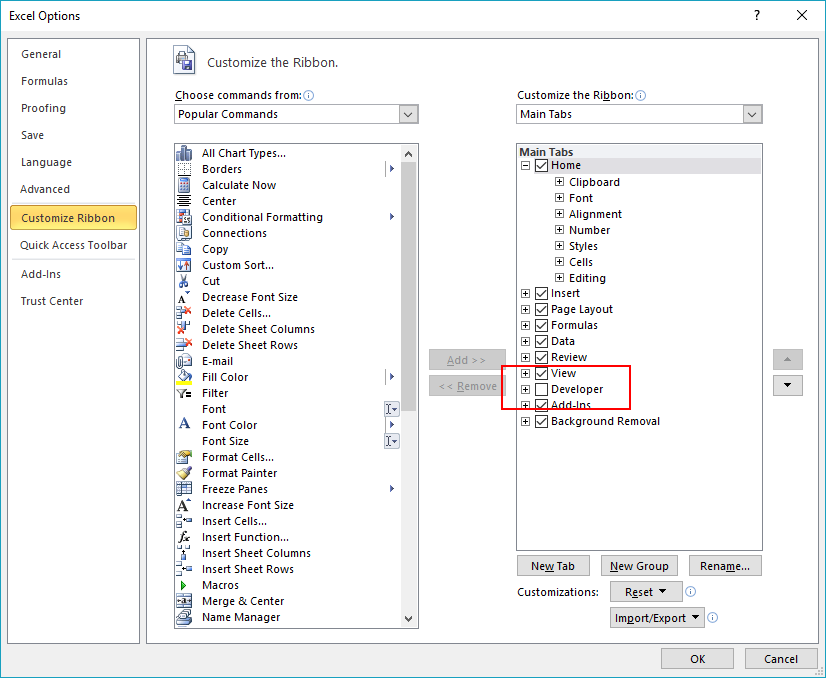Click the E-mail command icon
The width and height of the screenshot is (826, 678).
183,361
